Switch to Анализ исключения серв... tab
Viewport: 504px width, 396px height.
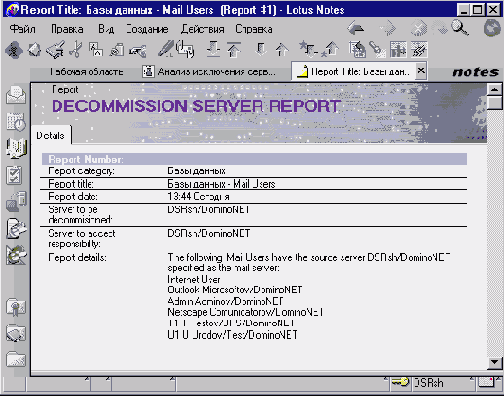pos(209,72)
